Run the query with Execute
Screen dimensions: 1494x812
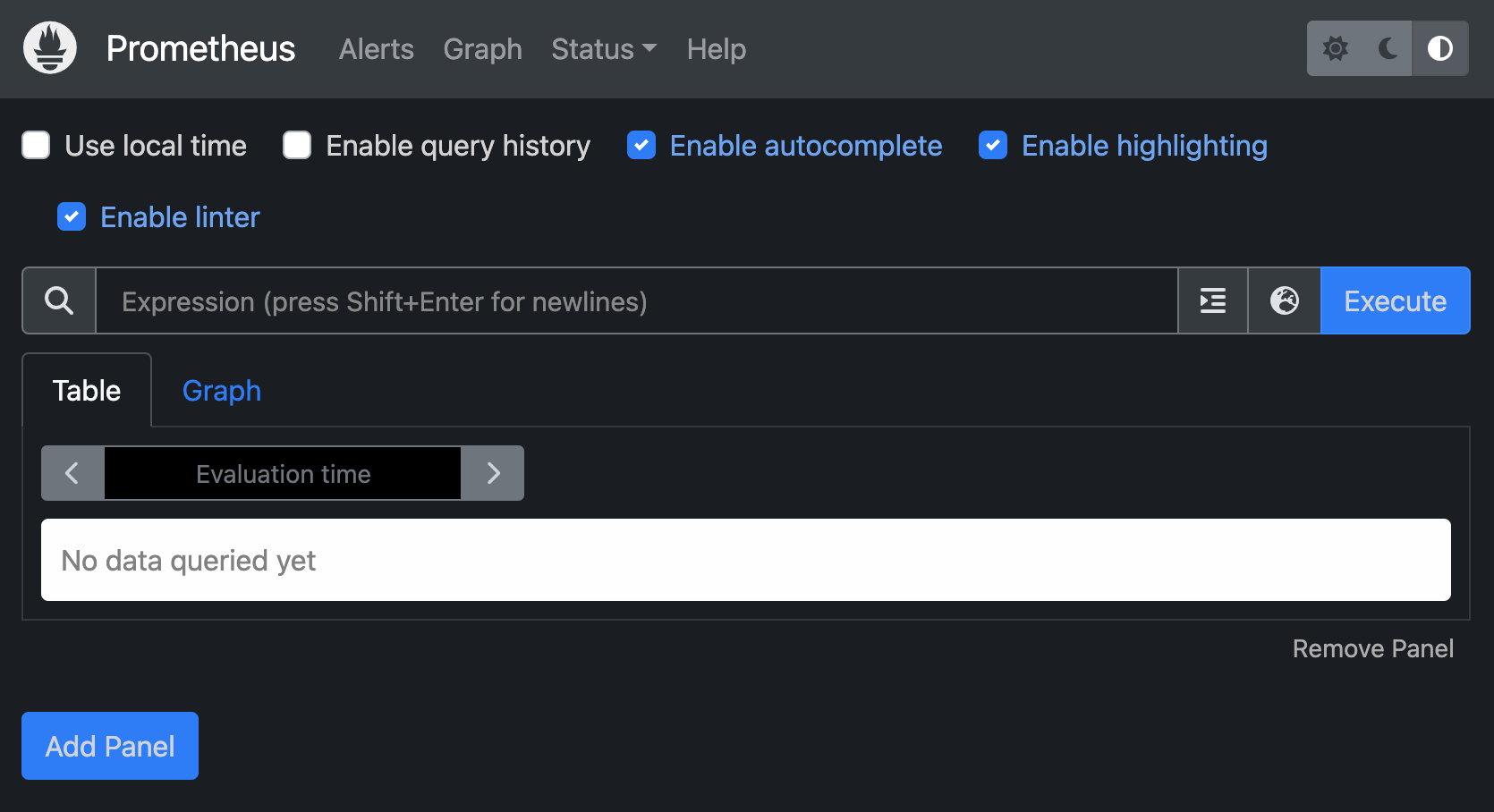point(1396,300)
